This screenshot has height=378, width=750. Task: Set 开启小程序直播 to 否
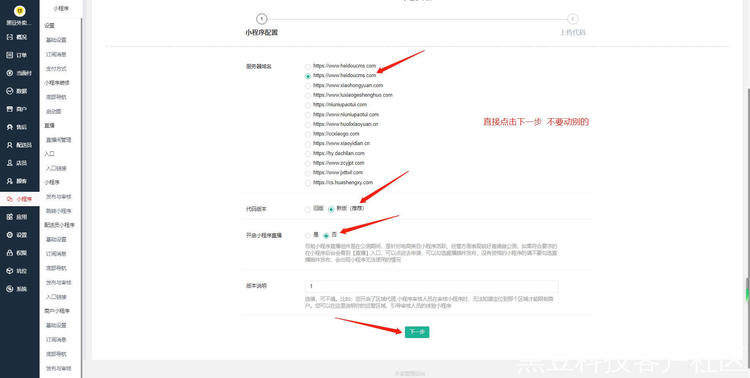[326, 235]
